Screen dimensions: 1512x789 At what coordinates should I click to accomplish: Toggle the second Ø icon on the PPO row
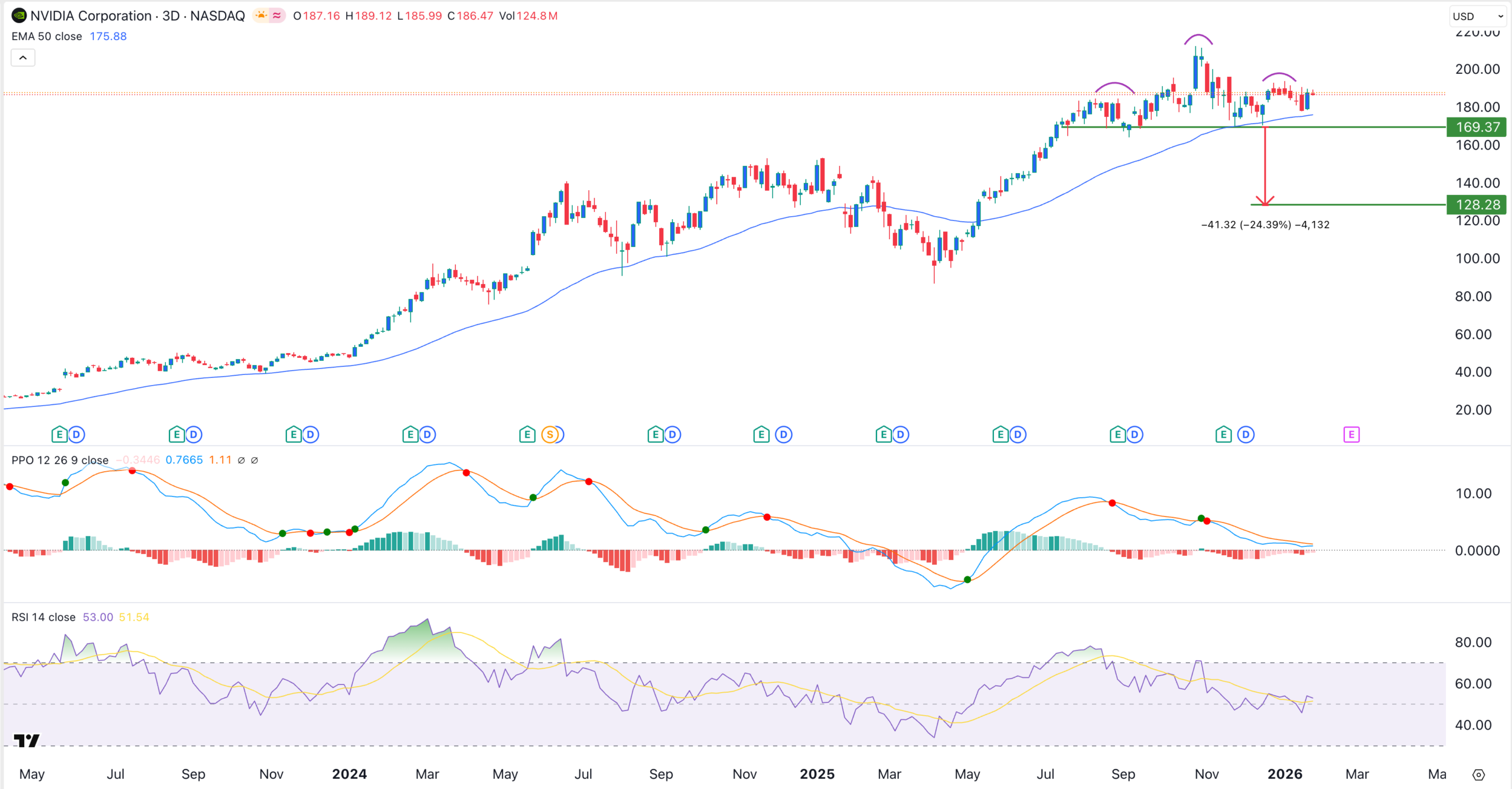point(254,459)
